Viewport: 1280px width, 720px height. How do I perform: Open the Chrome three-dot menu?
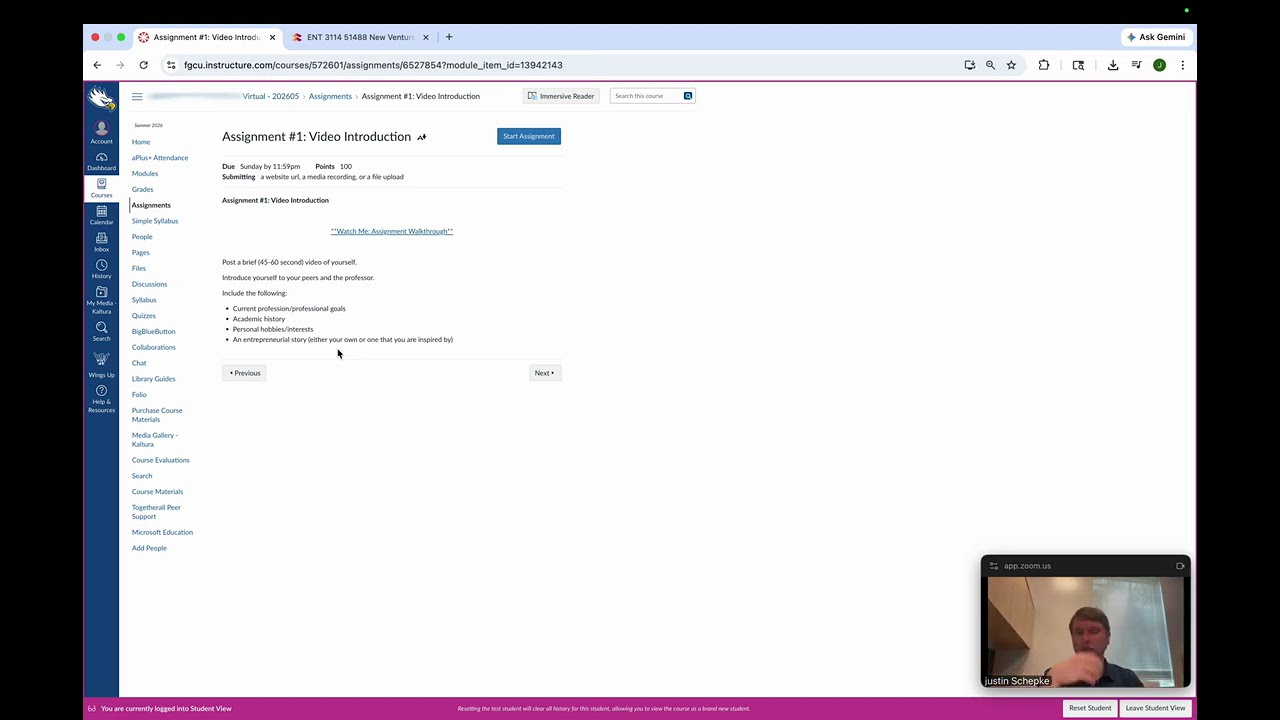[1182, 65]
